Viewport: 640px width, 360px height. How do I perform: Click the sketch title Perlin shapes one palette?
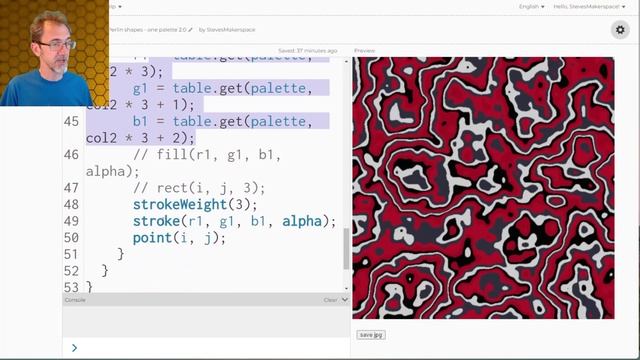point(148,30)
